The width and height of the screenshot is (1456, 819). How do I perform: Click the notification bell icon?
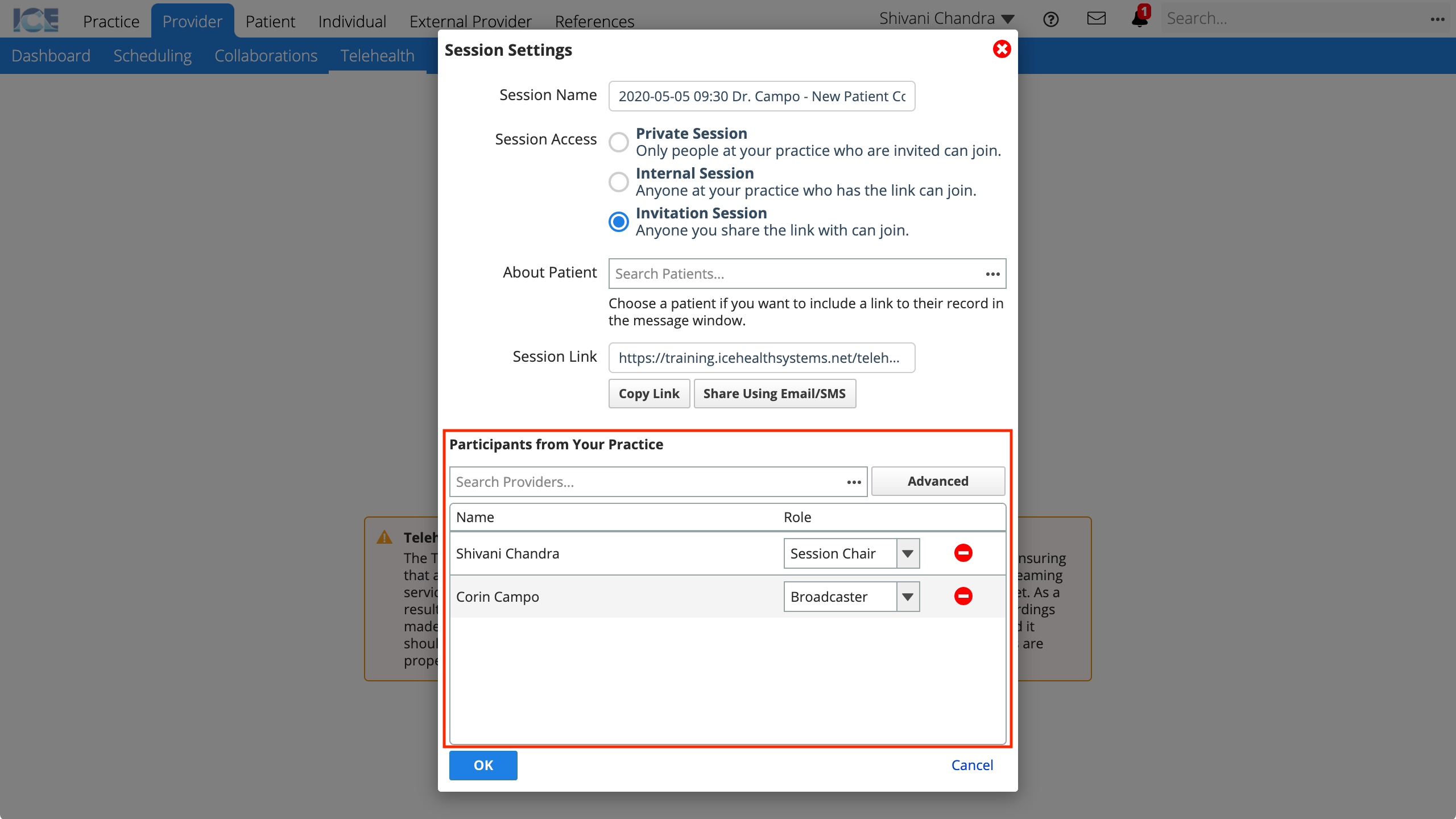coord(1140,18)
